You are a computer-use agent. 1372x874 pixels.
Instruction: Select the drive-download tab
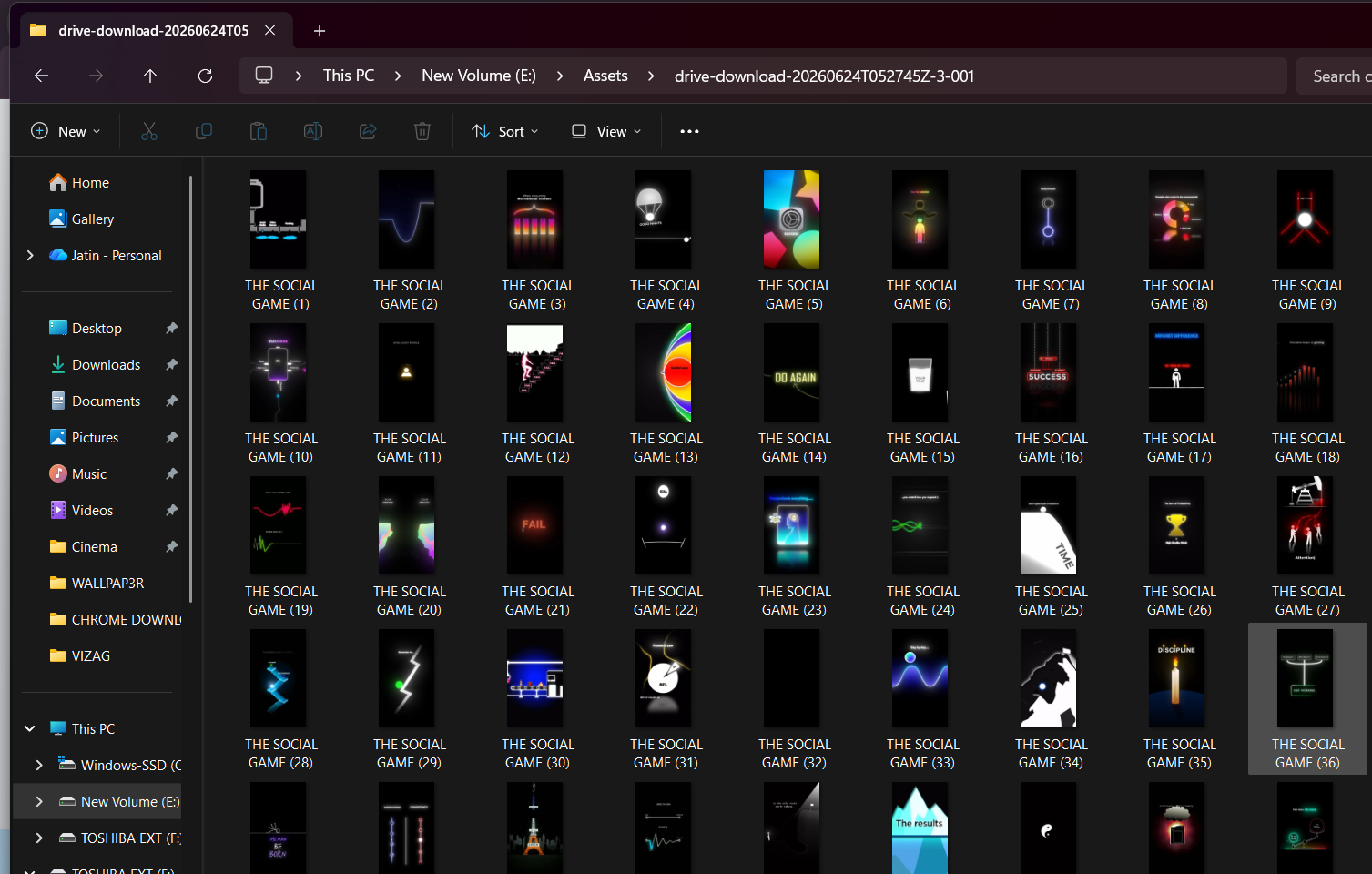(x=157, y=30)
